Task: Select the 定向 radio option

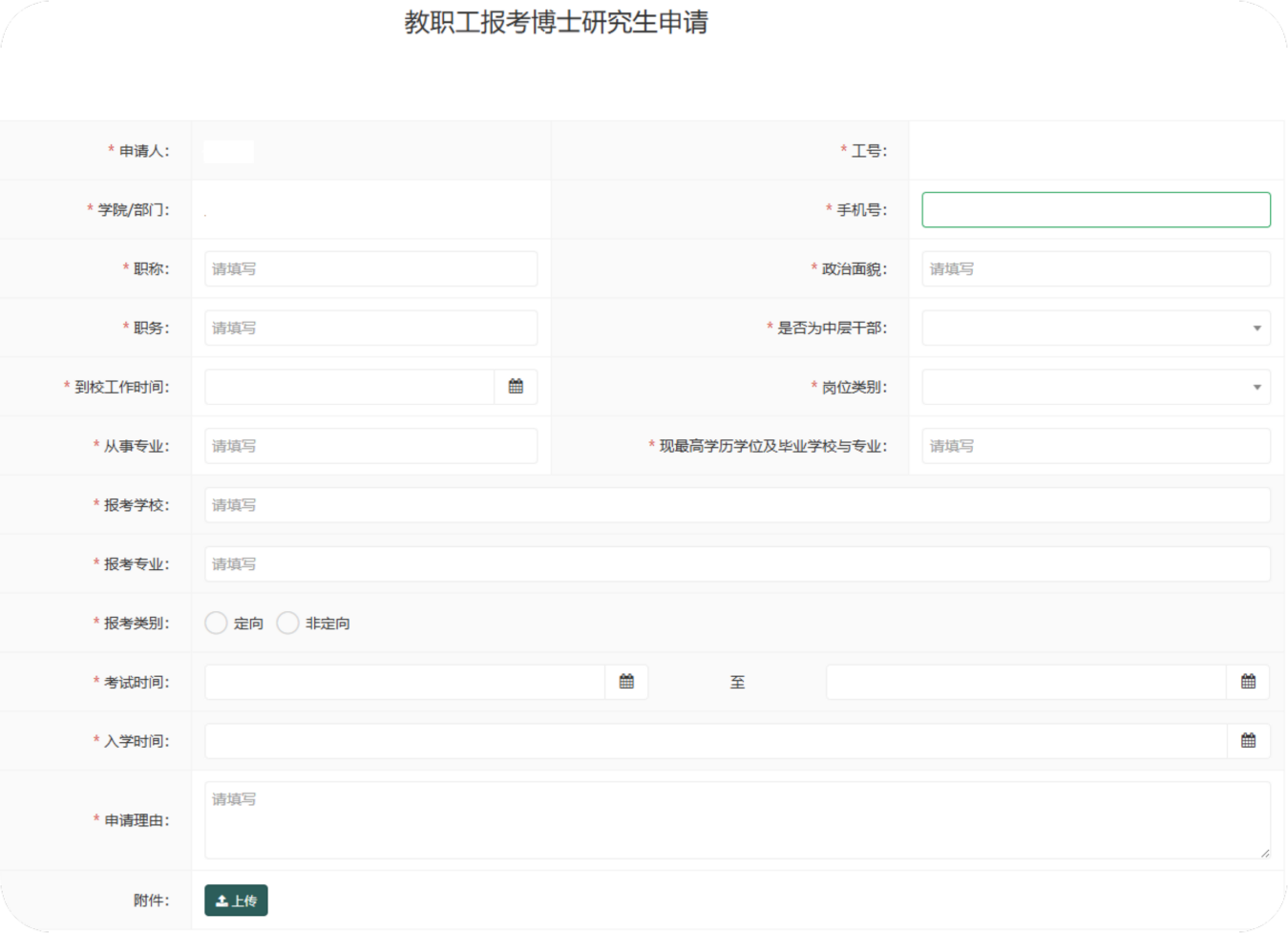Action: (x=217, y=624)
